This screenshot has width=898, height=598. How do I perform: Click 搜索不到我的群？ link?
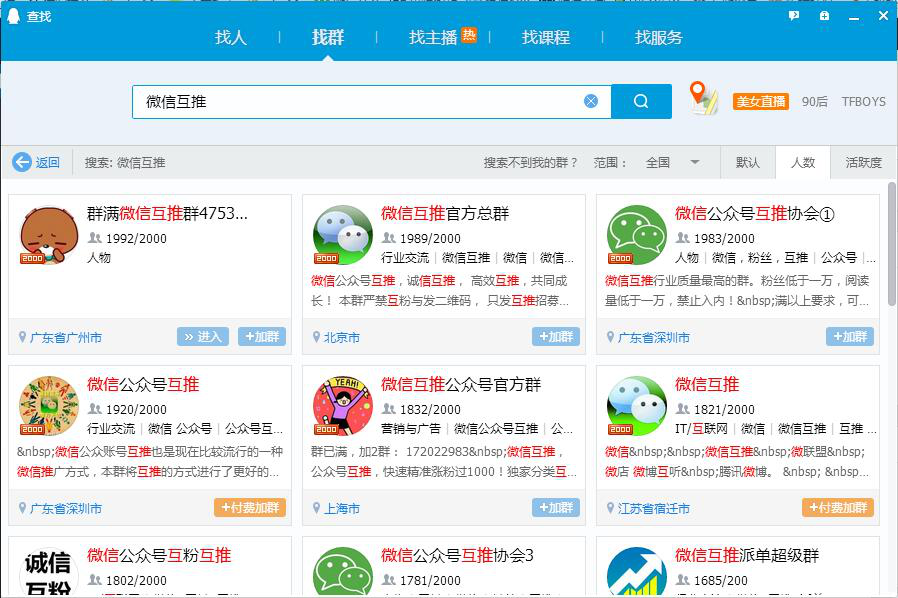coord(530,163)
